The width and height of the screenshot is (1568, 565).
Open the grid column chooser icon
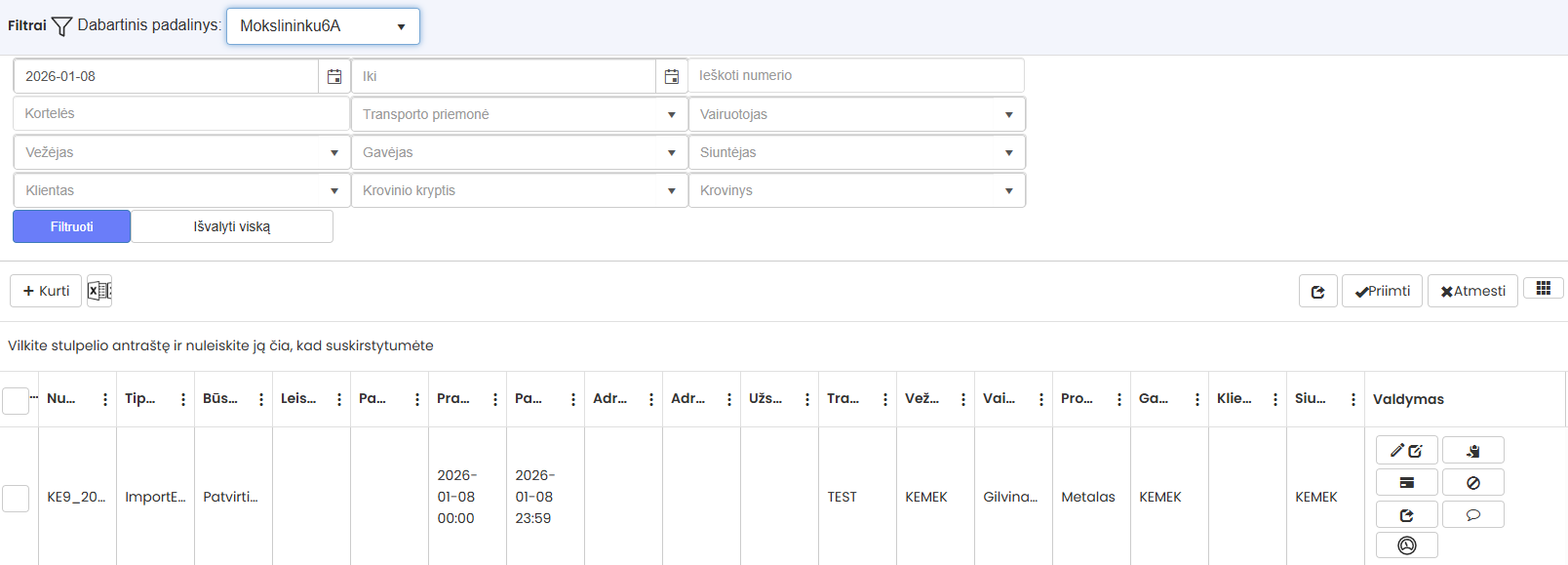(x=1543, y=288)
